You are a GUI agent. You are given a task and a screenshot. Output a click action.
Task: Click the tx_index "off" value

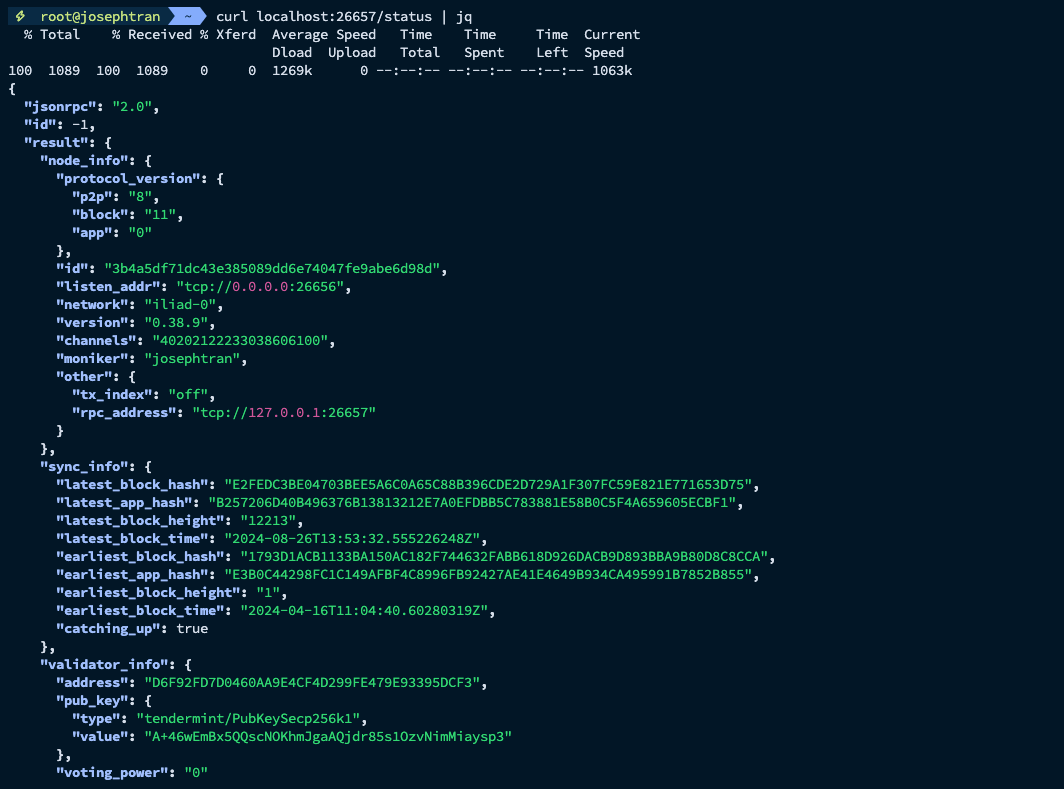pyautogui.click(x=190, y=395)
